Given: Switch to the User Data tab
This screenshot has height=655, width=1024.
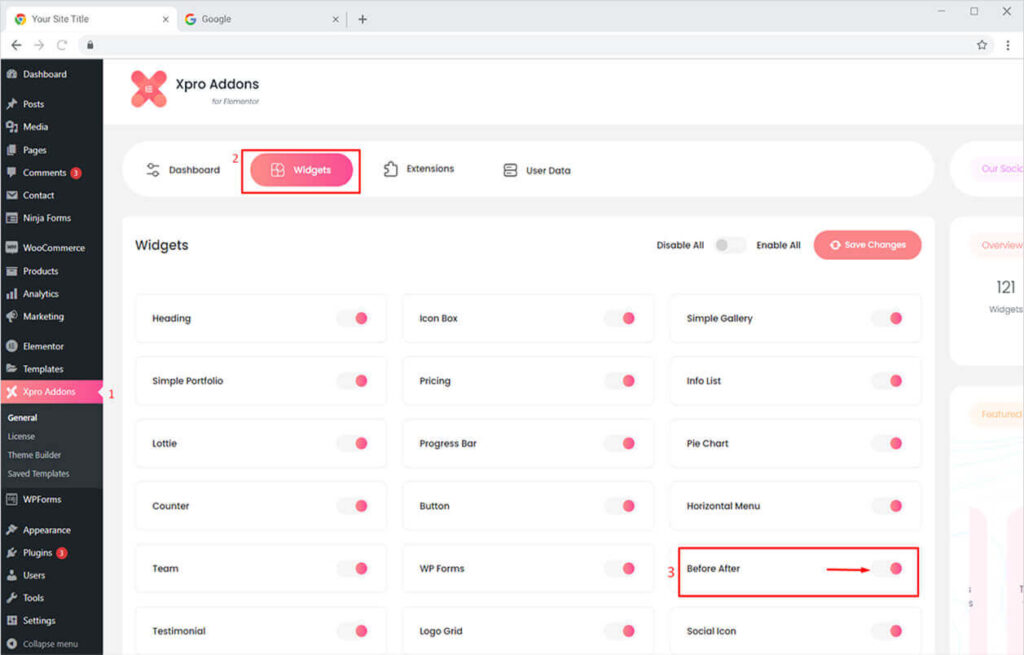Looking at the screenshot, I should point(537,170).
